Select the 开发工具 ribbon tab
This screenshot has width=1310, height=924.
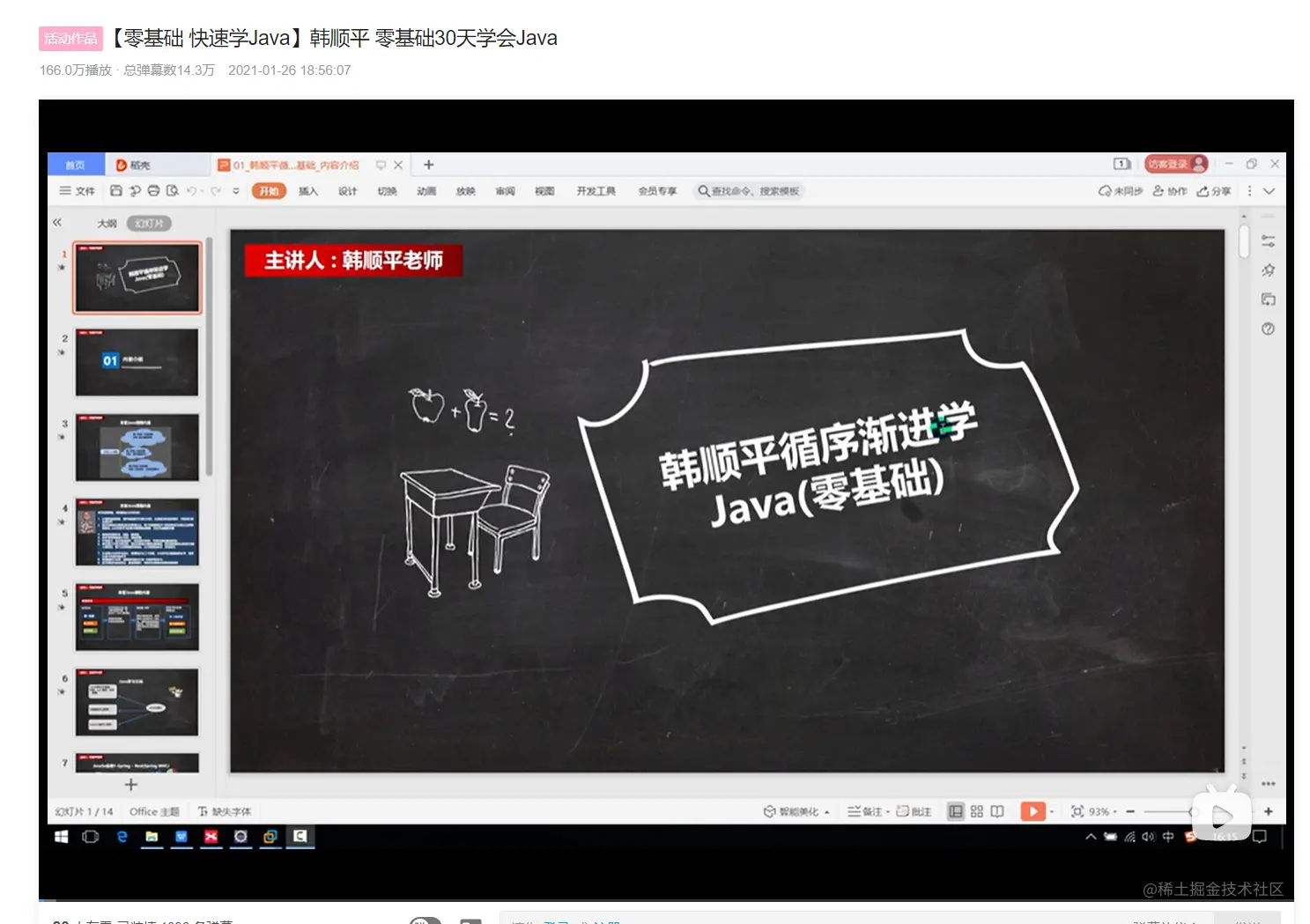point(596,191)
